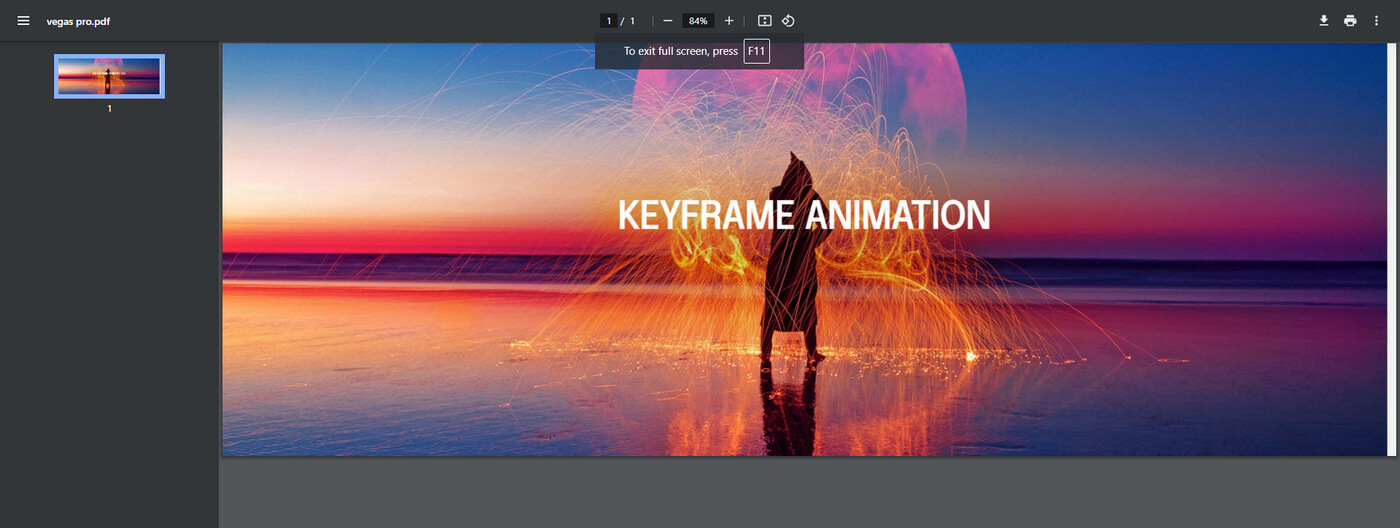1400x528 pixels.
Task: Open the three-dot More actions menu
Action: [1377, 21]
